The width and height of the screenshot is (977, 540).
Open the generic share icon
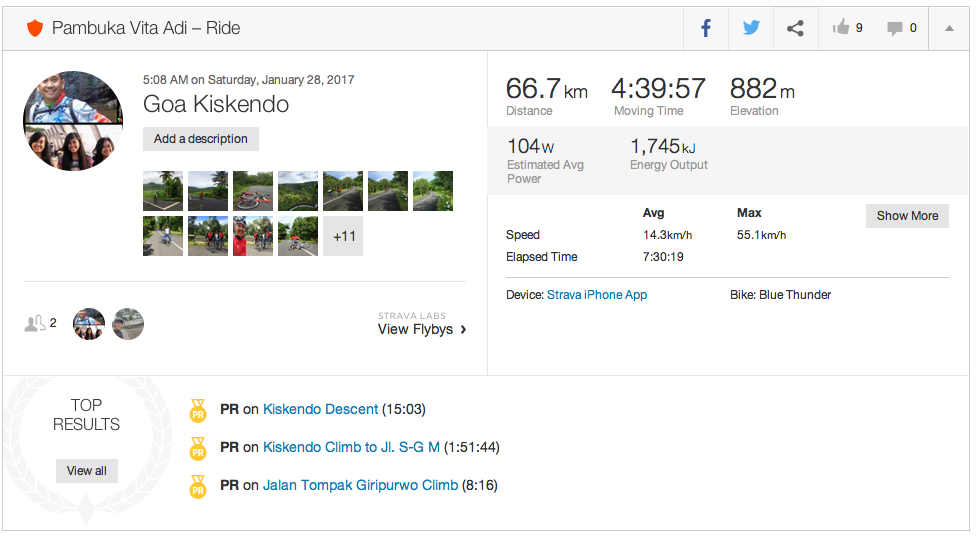pyautogui.click(x=795, y=28)
